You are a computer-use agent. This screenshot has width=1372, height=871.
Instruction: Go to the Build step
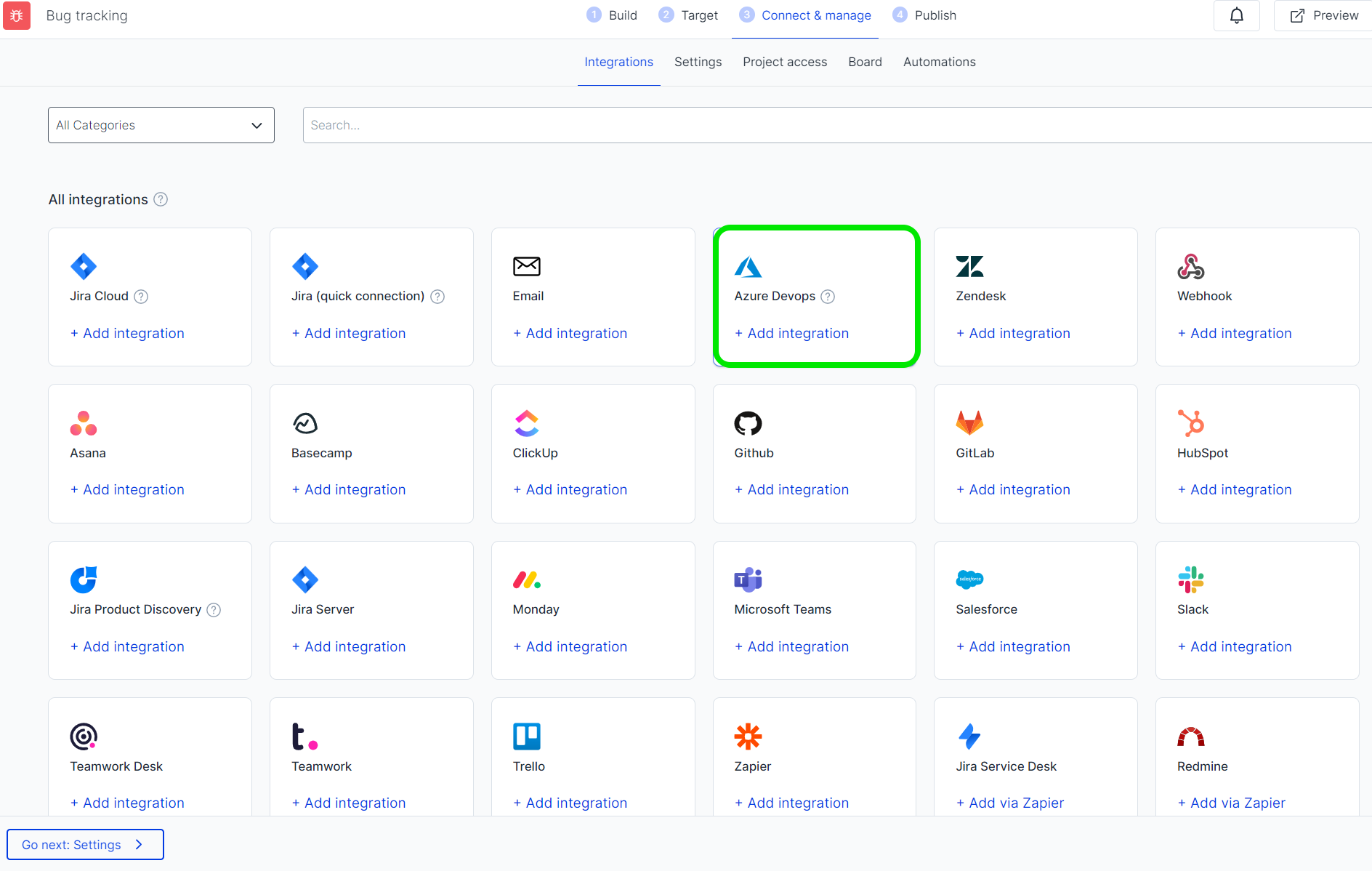tap(612, 15)
